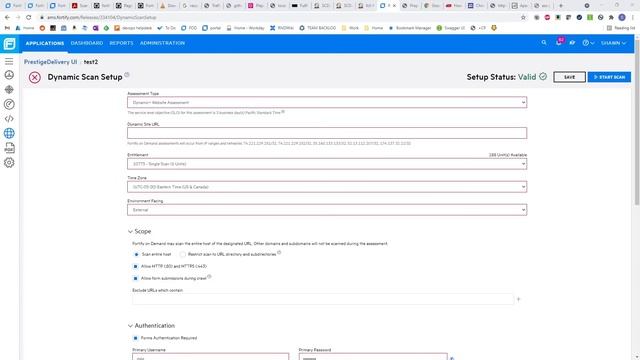640x360 pixels.
Task: Open the scans radar sidebar icon
Action: [9, 104]
